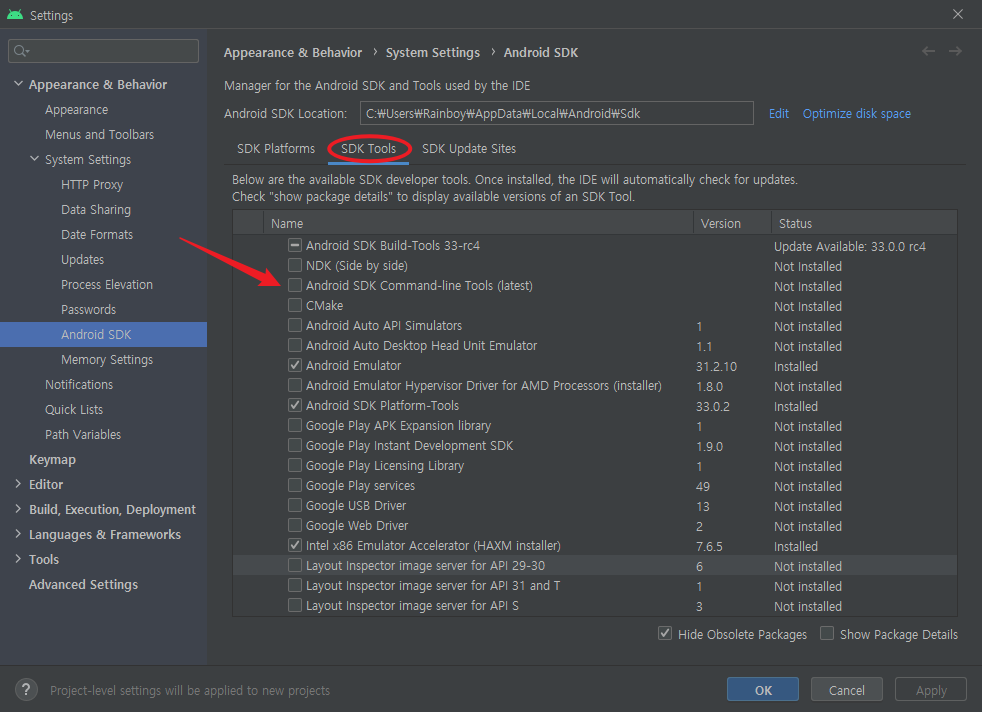The width and height of the screenshot is (982, 712).
Task: Check Google Web Driver
Action: [295, 525]
